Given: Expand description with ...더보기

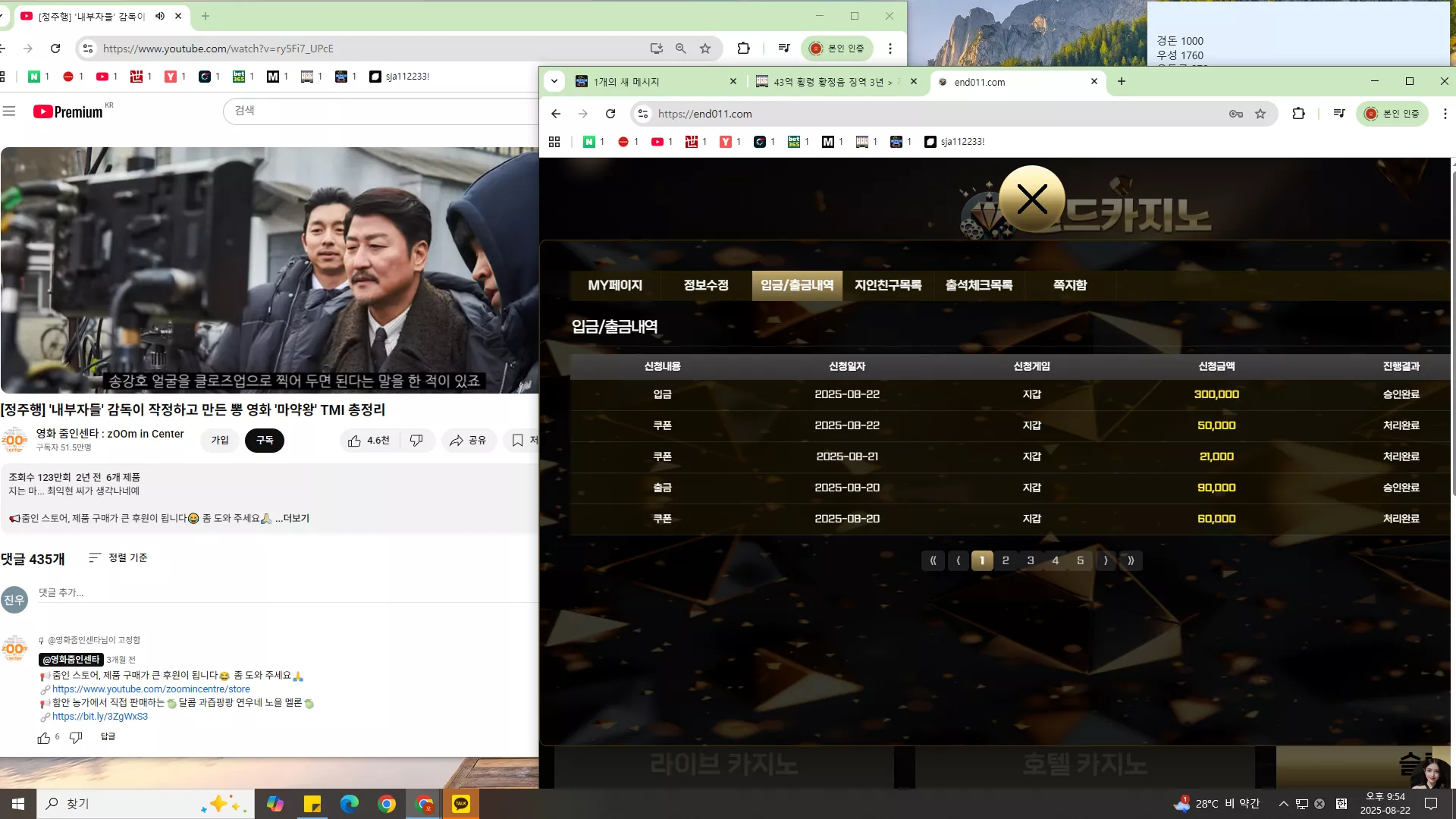Looking at the screenshot, I should point(292,519).
